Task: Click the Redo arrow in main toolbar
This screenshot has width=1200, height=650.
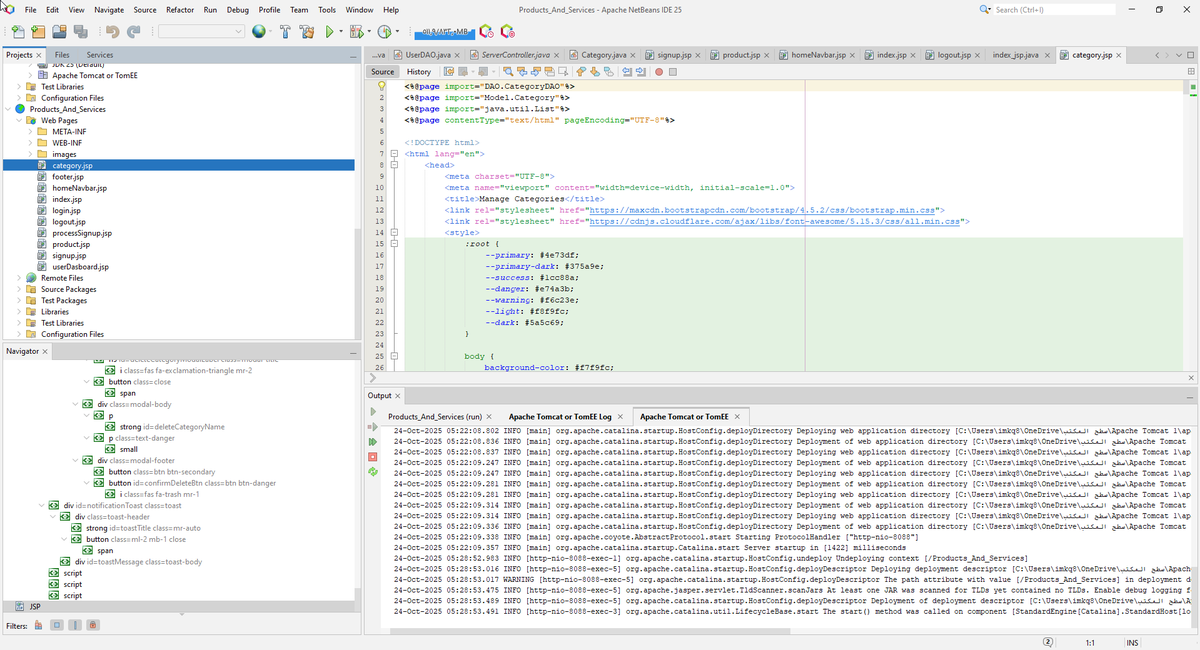Action: [133, 32]
